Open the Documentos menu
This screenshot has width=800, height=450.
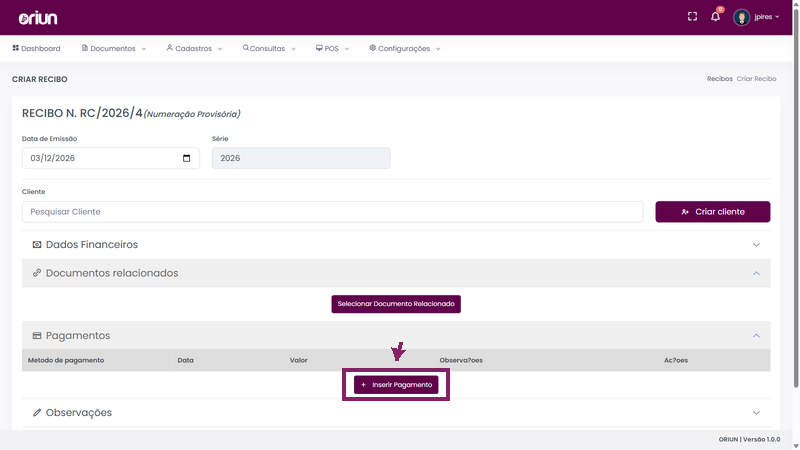tap(114, 48)
